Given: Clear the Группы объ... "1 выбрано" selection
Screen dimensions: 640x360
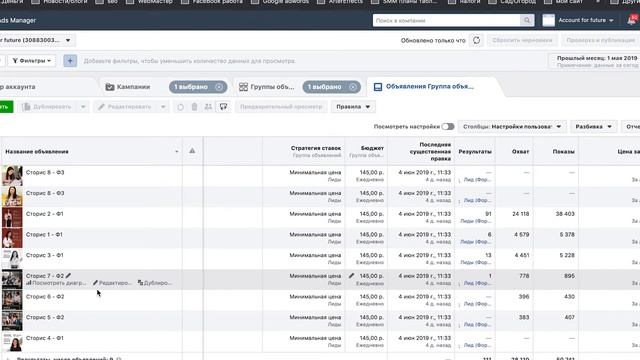Looking at the screenshot, I should pyautogui.click(x=353, y=87).
